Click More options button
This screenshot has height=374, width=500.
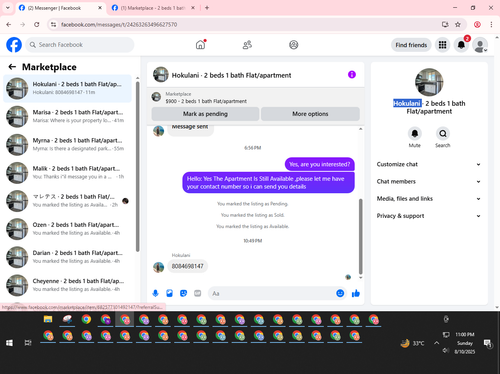click(310, 114)
